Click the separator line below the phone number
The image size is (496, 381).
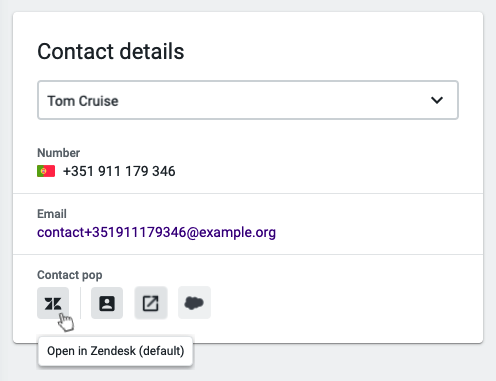(248, 193)
